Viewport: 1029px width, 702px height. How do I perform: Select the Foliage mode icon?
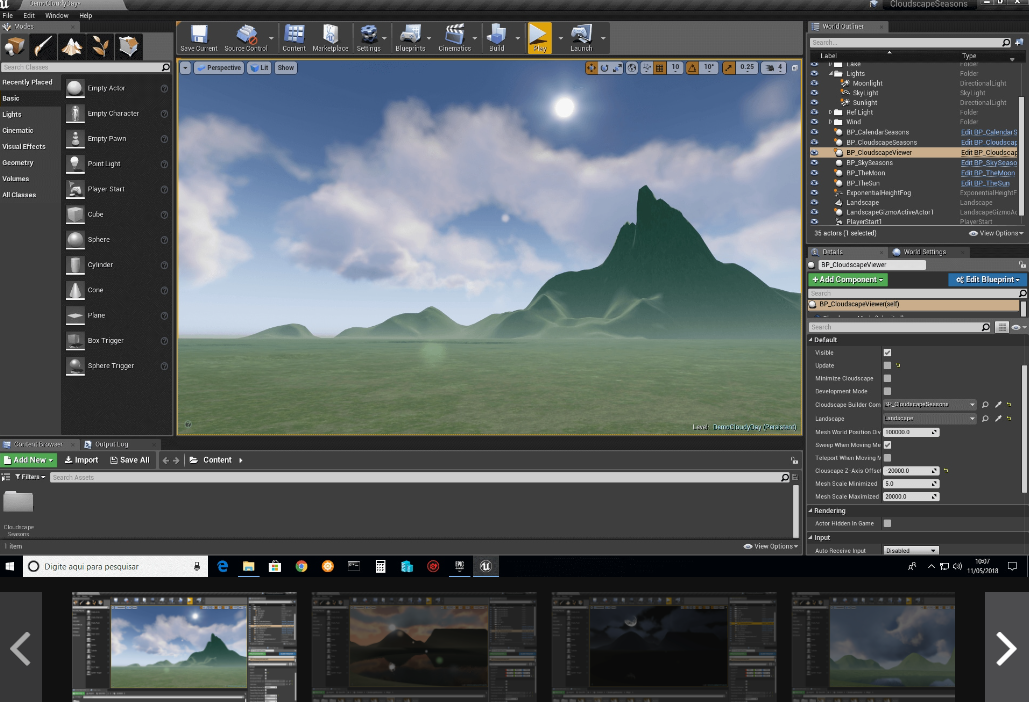(x=100, y=47)
